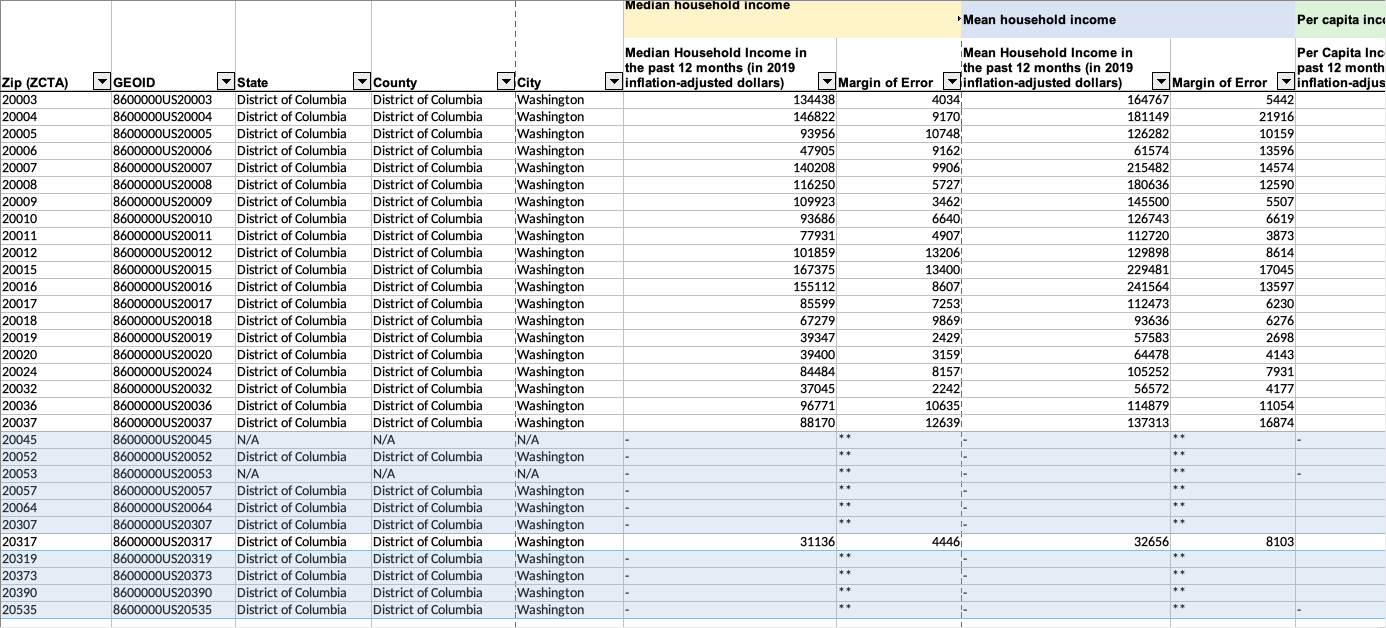The width and height of the screenshot is (1386, 628).
Task: Select the Washington city cell in row 20008
Action: coord(569,185)
